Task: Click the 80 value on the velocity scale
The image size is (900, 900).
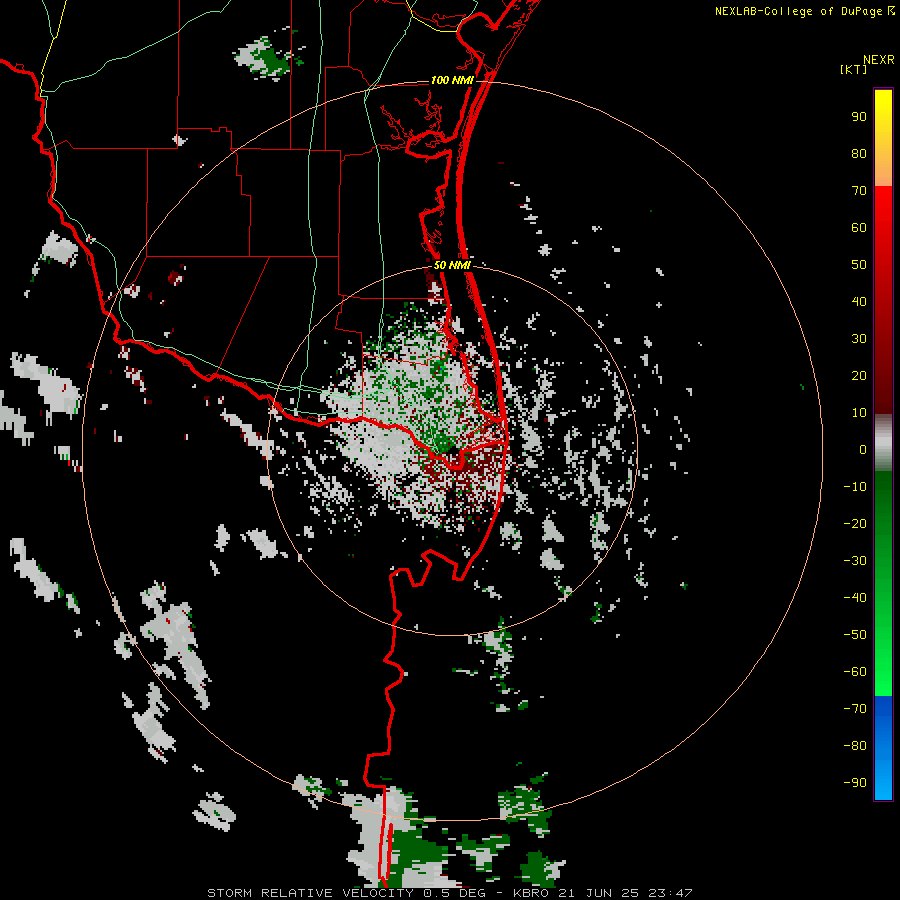Action: tap(859, 154)
